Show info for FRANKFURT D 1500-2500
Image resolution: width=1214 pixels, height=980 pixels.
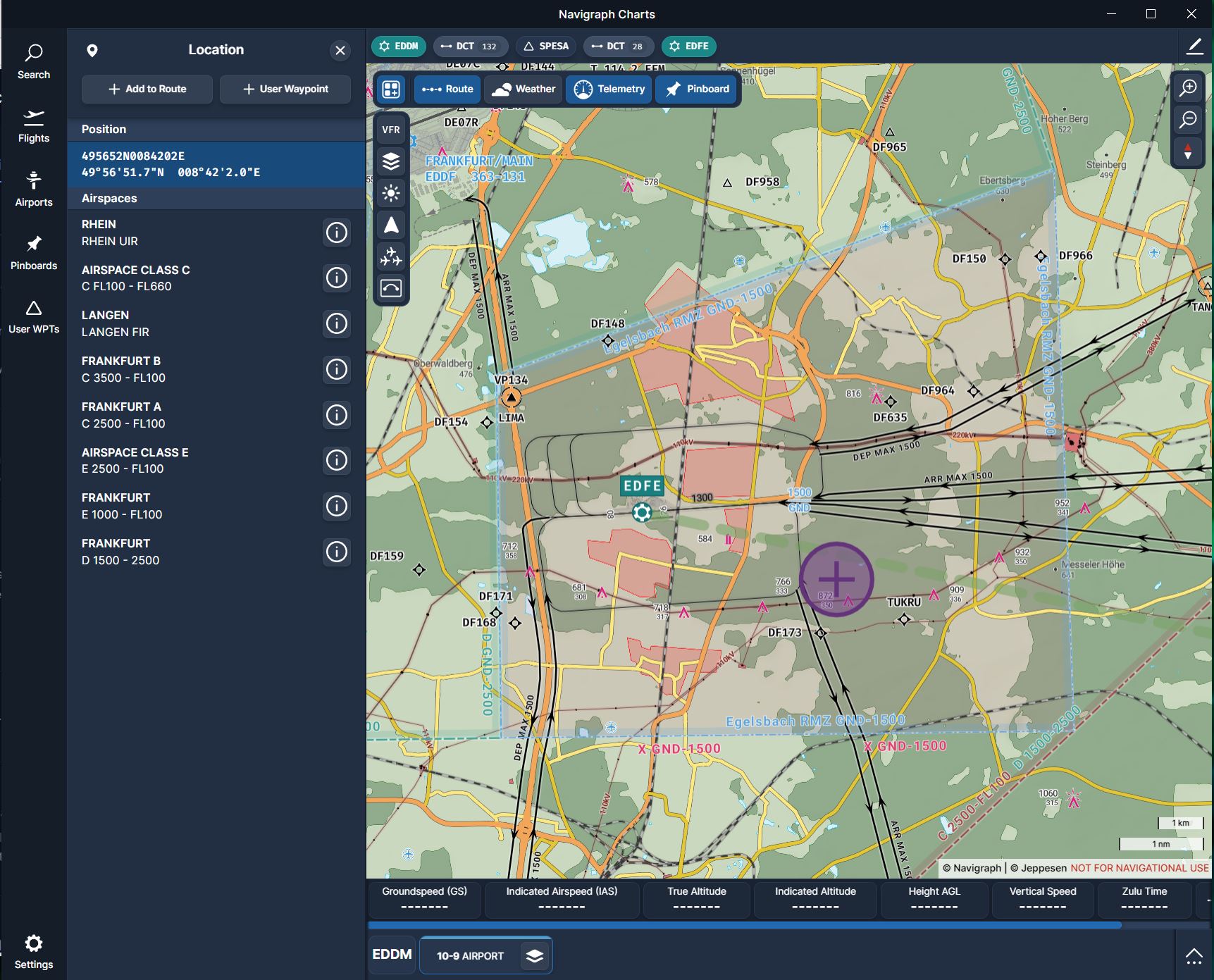337,552
